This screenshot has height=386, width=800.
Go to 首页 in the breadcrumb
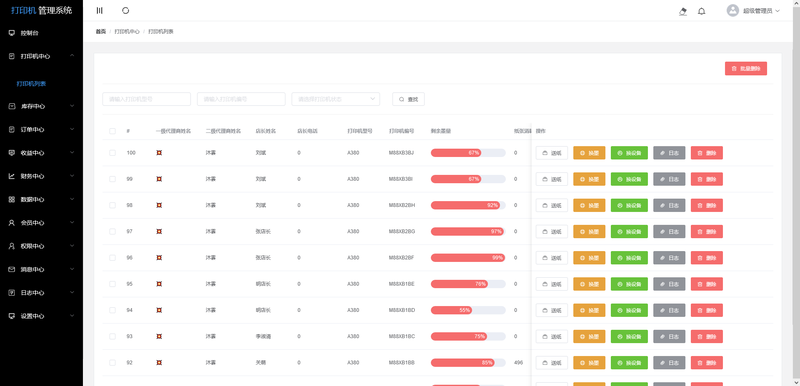[x=101, y=32]
